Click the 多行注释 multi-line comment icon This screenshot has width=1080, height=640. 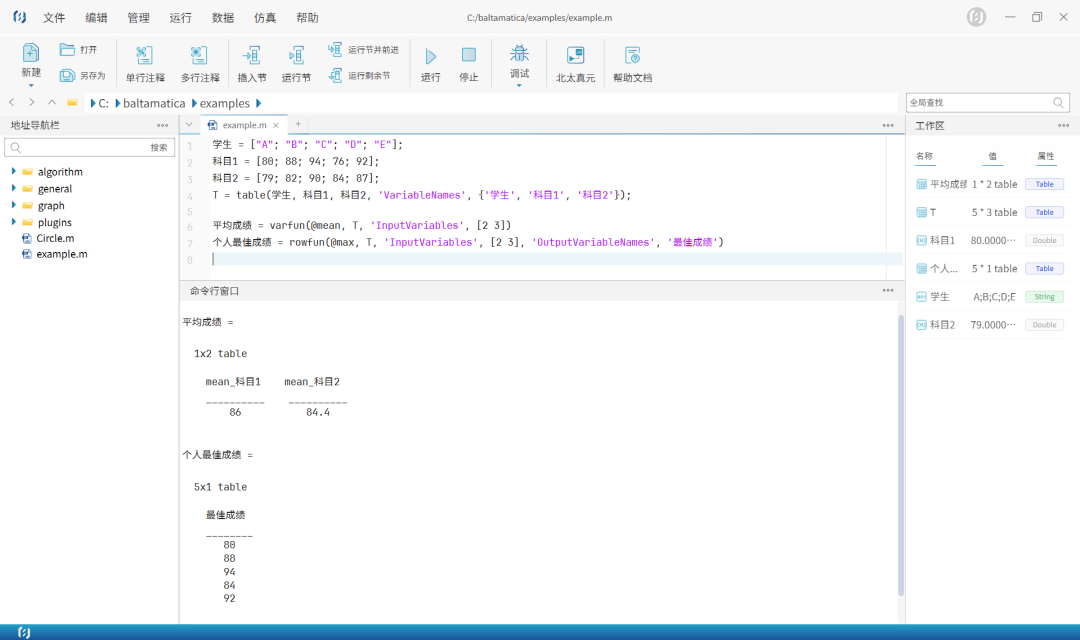point(199,56)
